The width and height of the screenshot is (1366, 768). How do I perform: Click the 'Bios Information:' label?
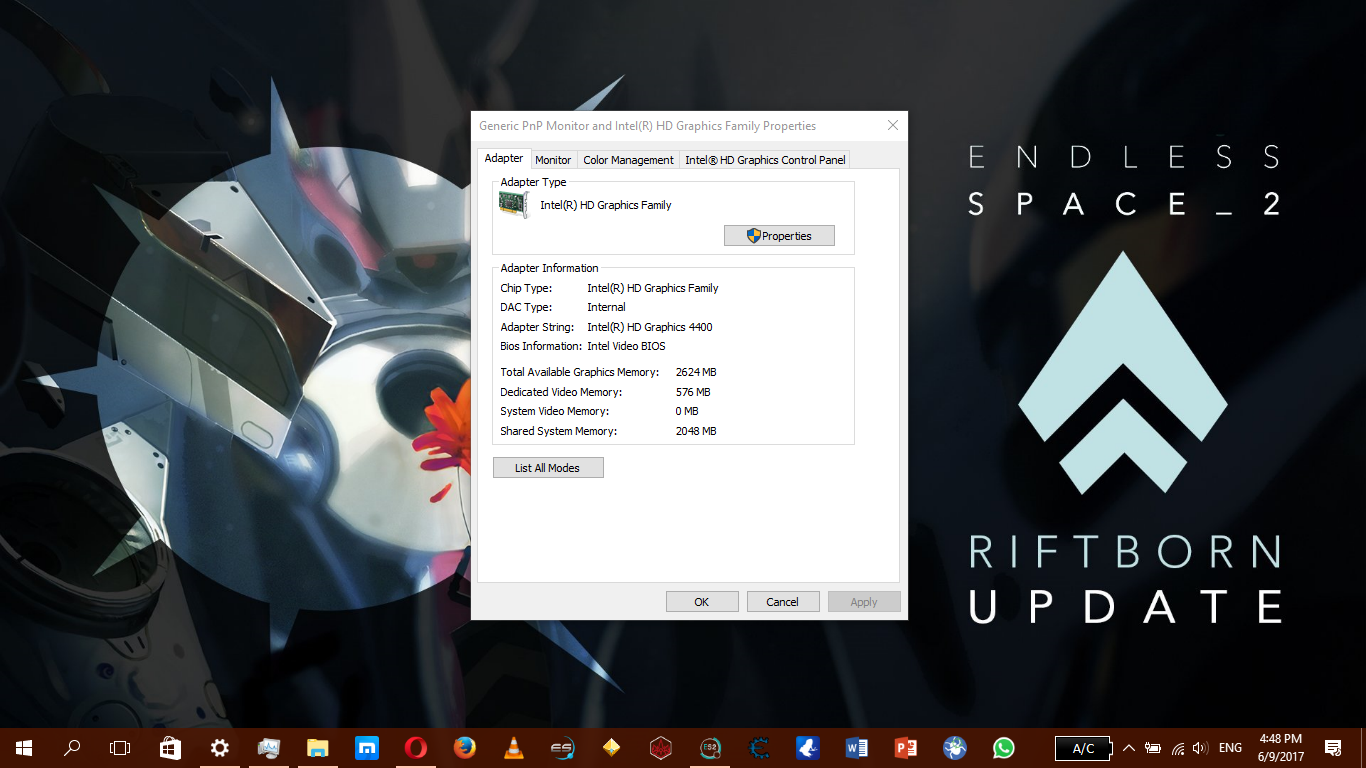(x=541, y=346)
